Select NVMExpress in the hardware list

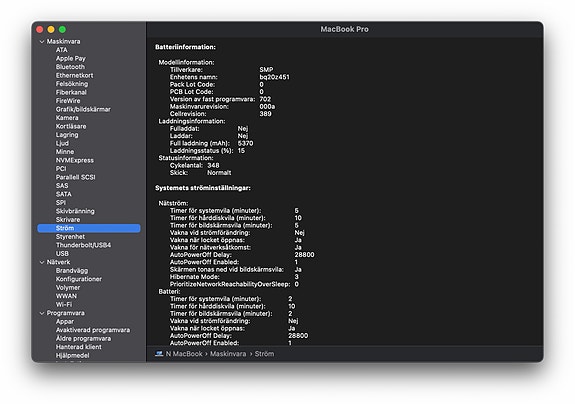point(74,160)
